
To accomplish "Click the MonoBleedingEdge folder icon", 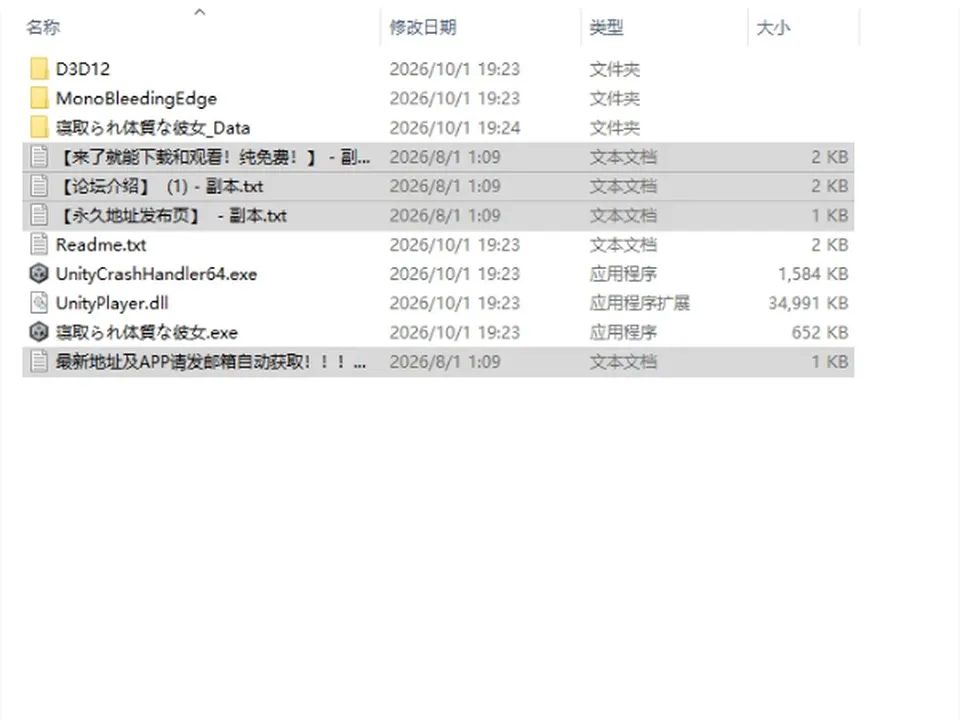I will point(39,98).
